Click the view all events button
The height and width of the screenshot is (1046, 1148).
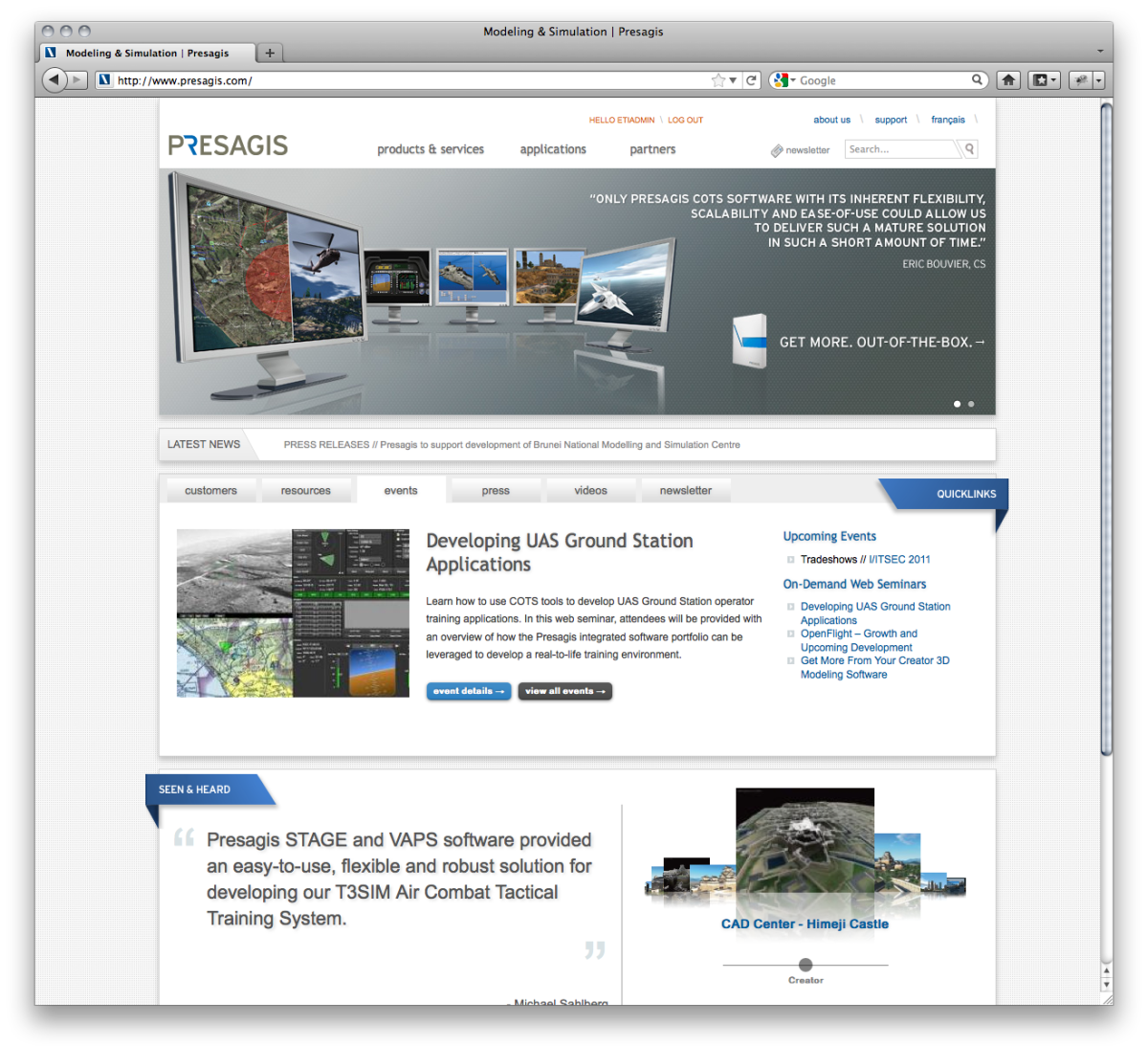pyautogui.click(x=565, y=691)
